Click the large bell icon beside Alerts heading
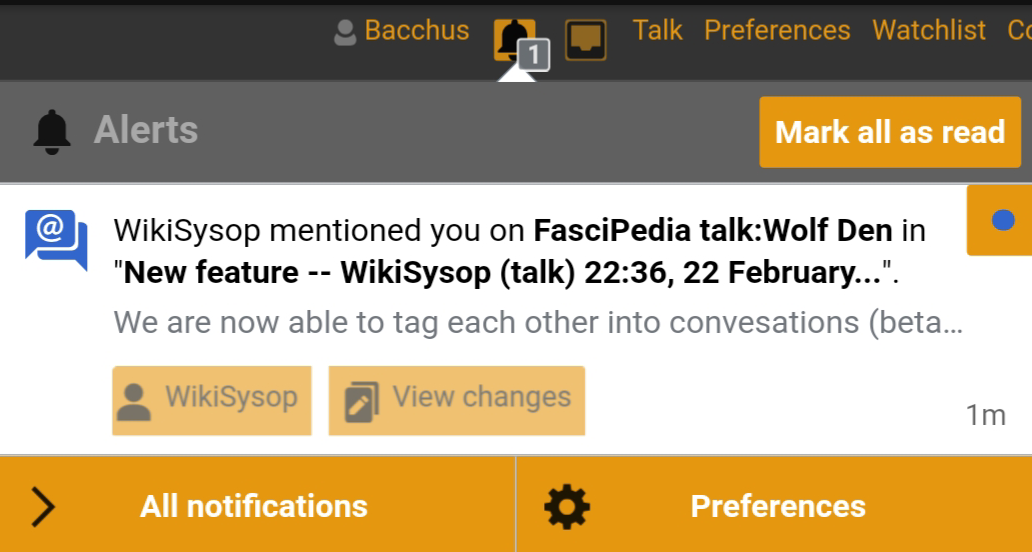Screen dimensions: 1032x552 click(x=52, y=131)
